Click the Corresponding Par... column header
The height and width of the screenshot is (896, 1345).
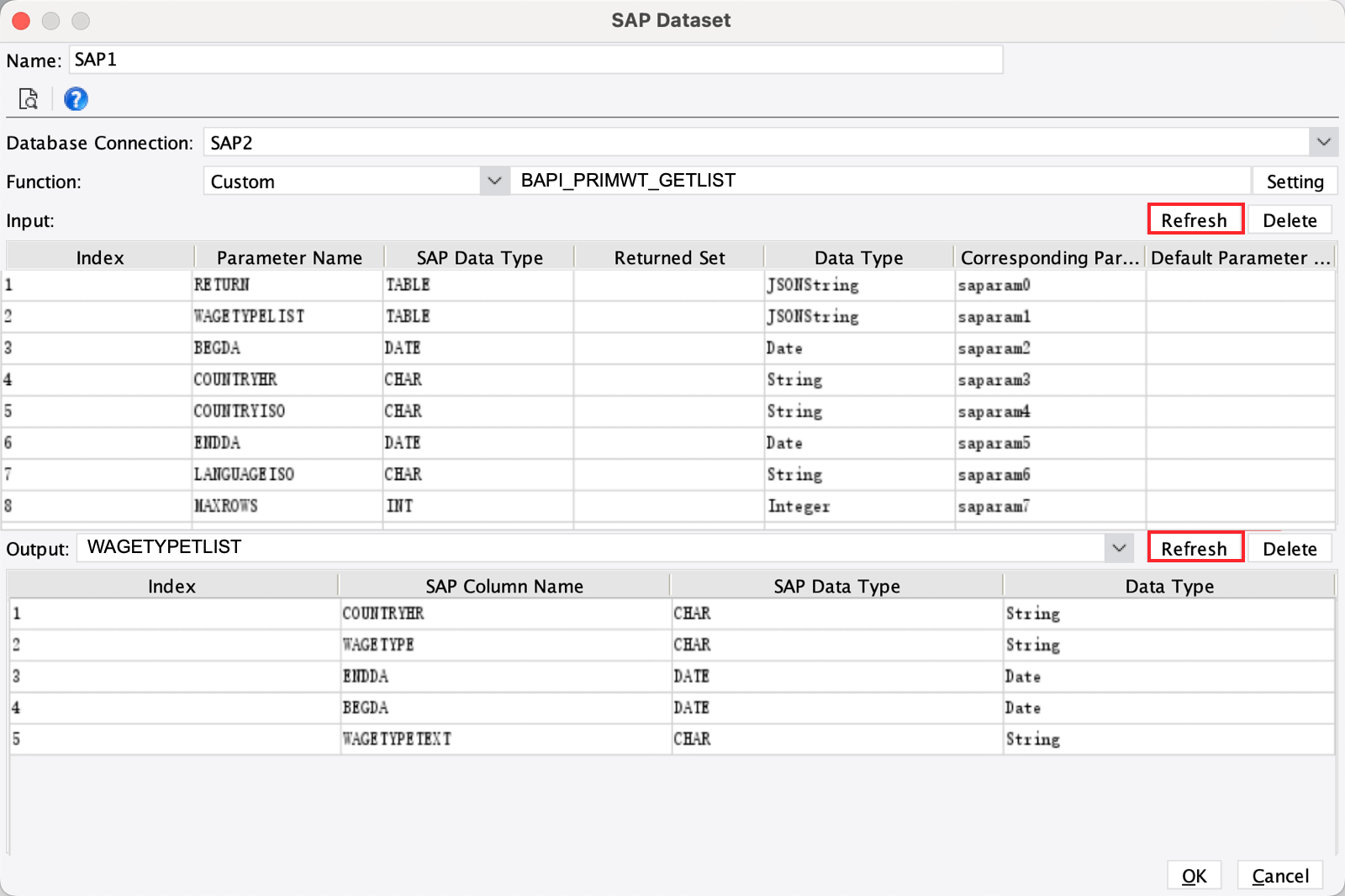point(1049,257)
